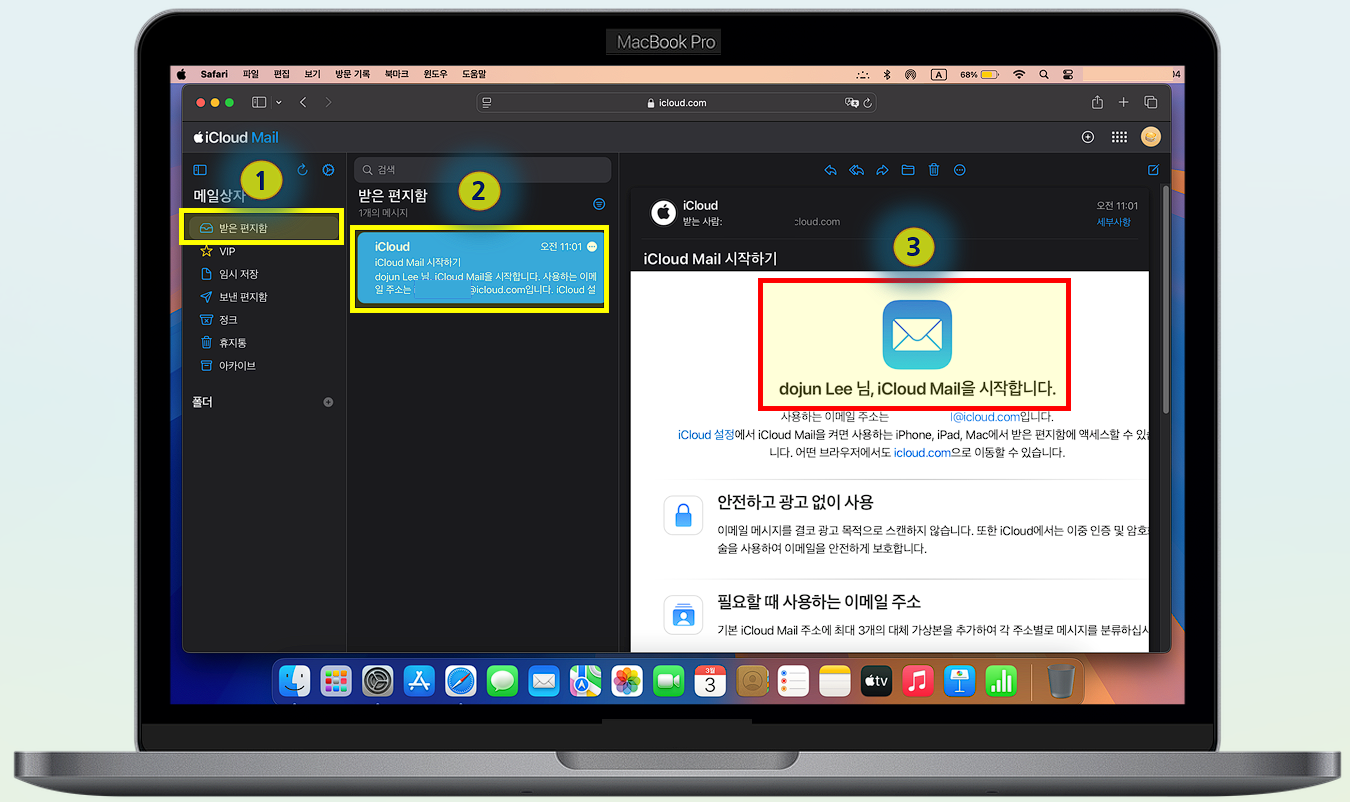This screenshot has width=1350, height=802.
Task: Open Wi-Fi menu in menu bar
Action: 1019,74
